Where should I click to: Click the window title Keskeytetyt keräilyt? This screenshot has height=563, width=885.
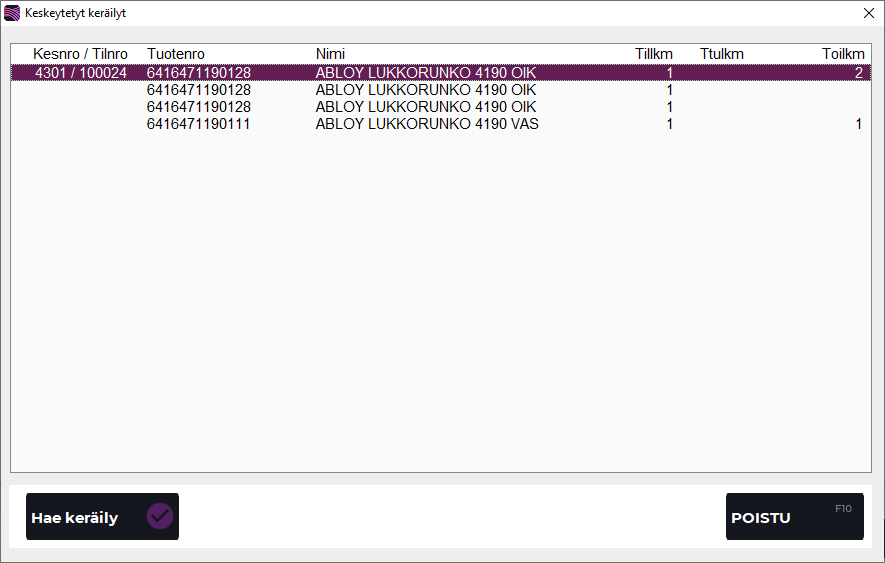(x=75, y=13)
